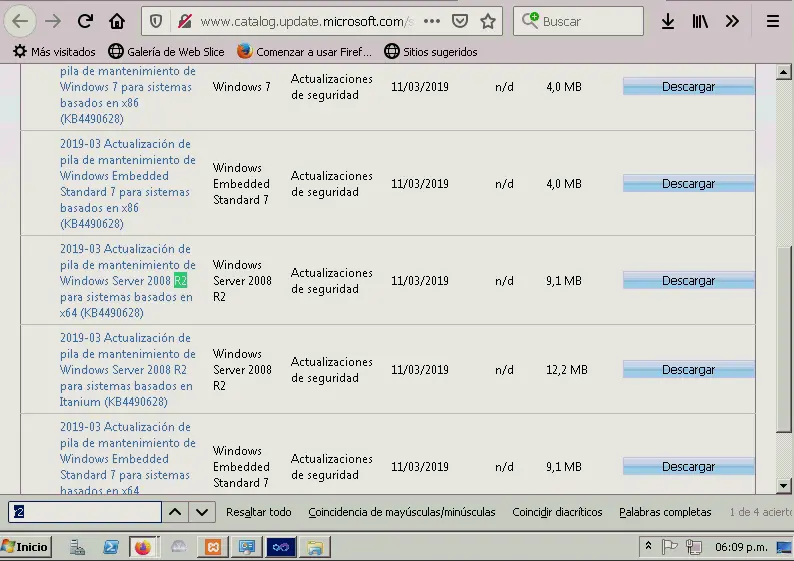Open Windows 7 x86 KB4490628 update link
Image resolution: width=794 pixels, height=561 pixels.
(128, 95)
